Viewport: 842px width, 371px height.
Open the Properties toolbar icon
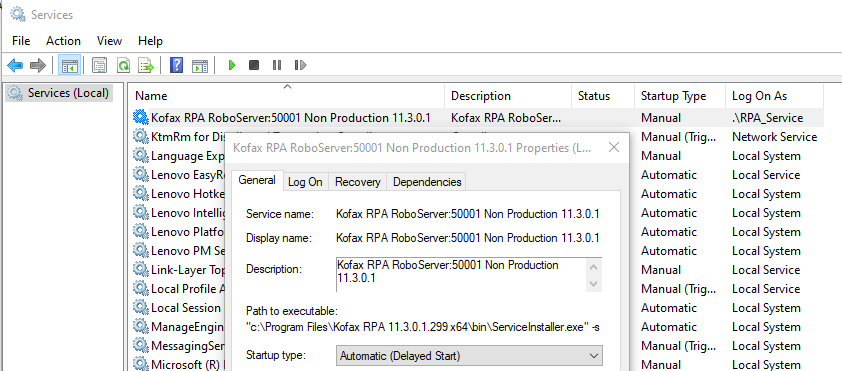(x=99, y=66)
